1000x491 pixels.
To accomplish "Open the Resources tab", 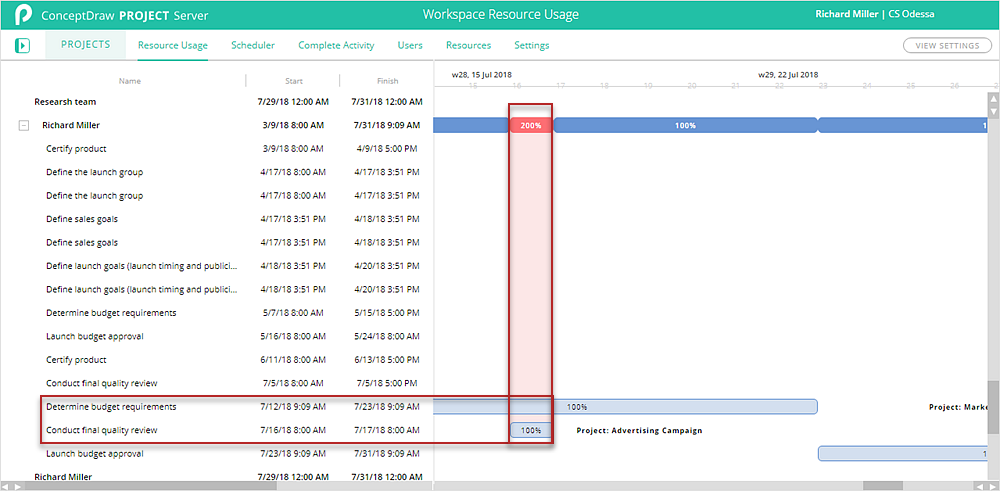I will (x=468, y=46).
